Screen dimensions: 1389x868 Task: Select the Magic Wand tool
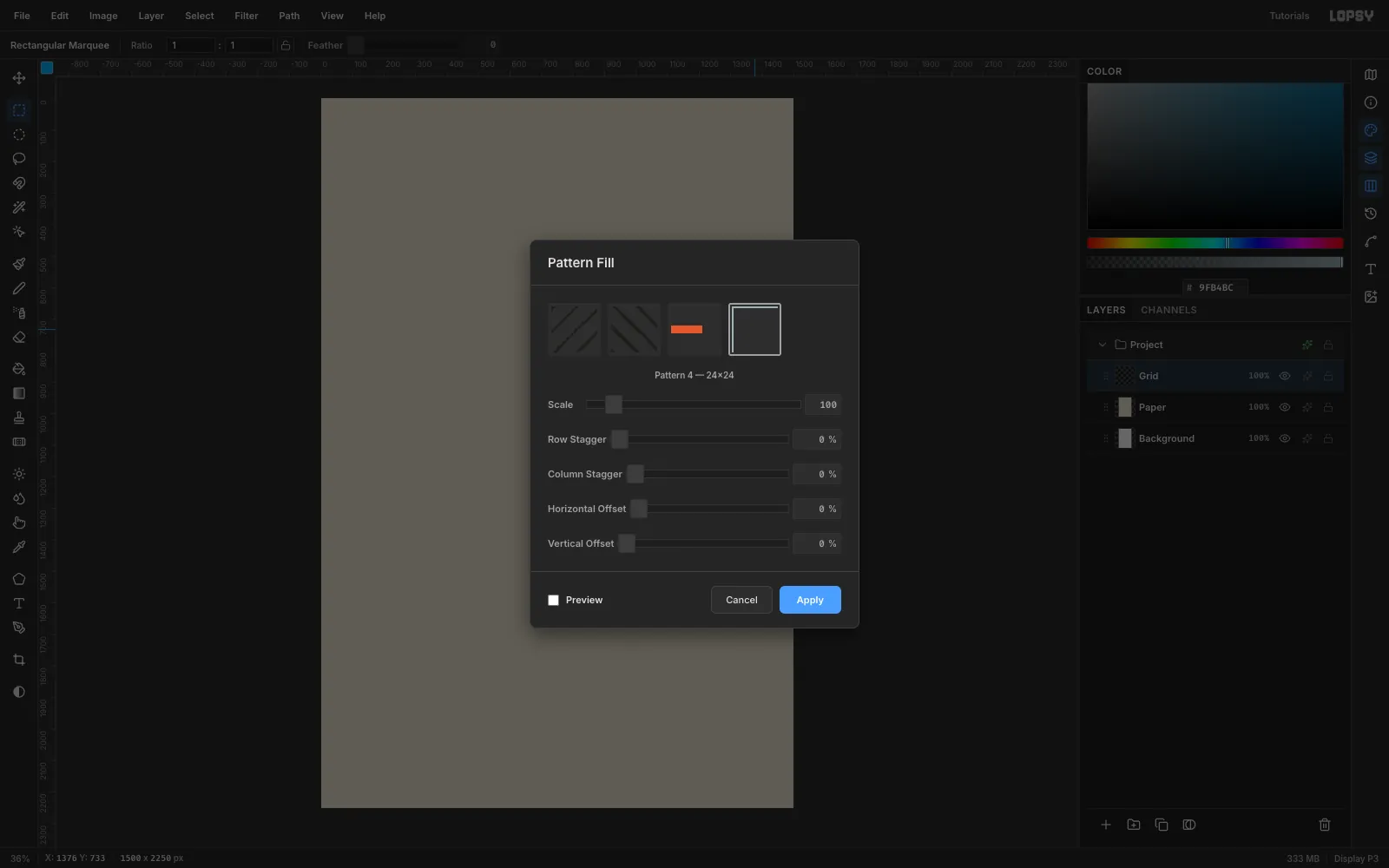[19, 207]
